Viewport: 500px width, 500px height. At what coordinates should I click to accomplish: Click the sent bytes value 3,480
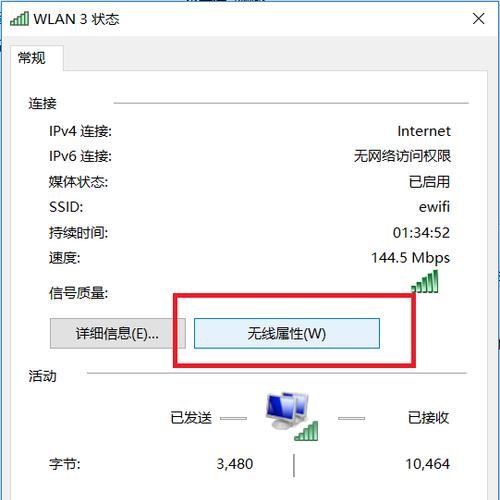(235, 464)
